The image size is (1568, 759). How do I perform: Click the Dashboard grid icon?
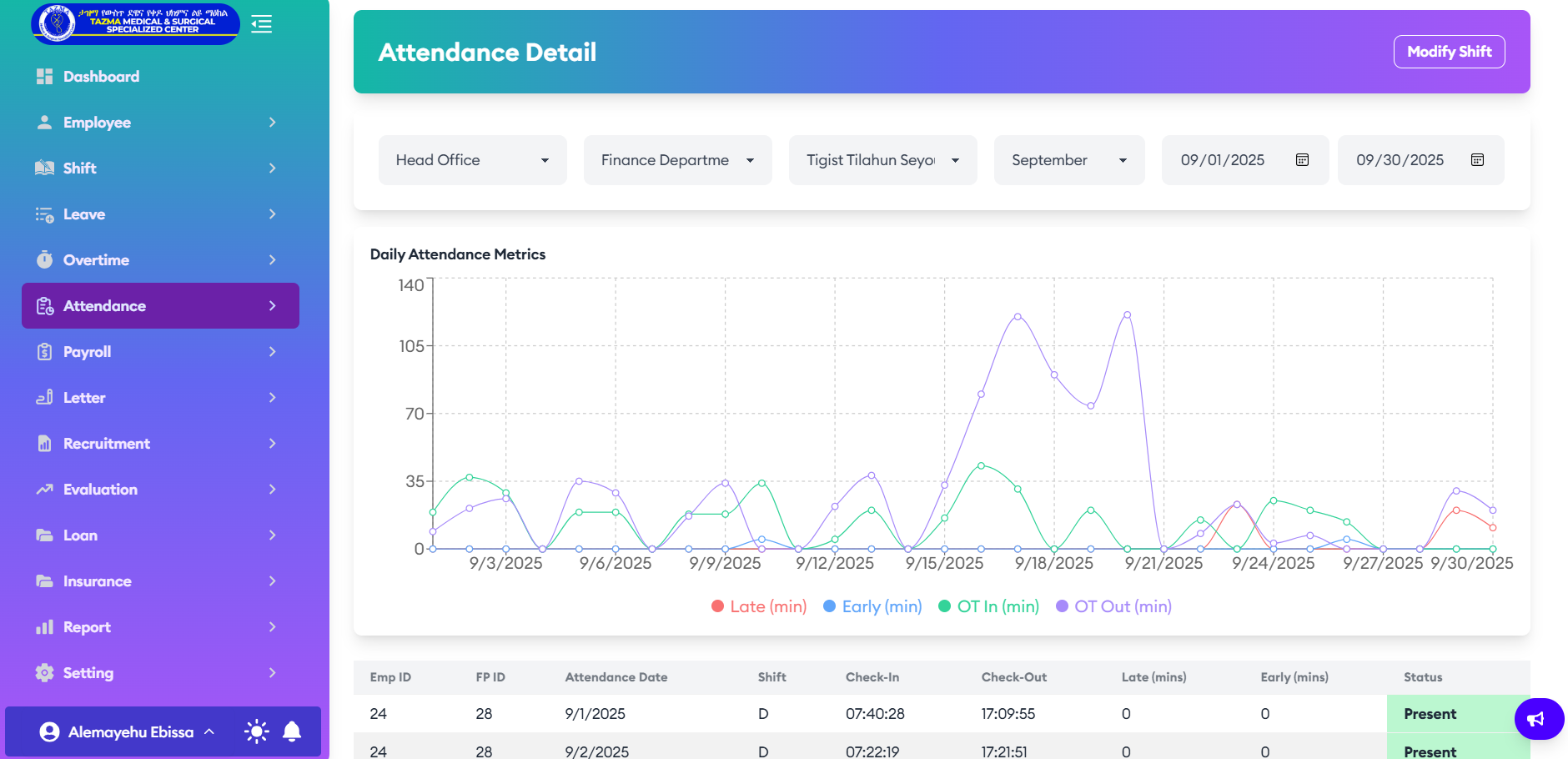(44, 77)
